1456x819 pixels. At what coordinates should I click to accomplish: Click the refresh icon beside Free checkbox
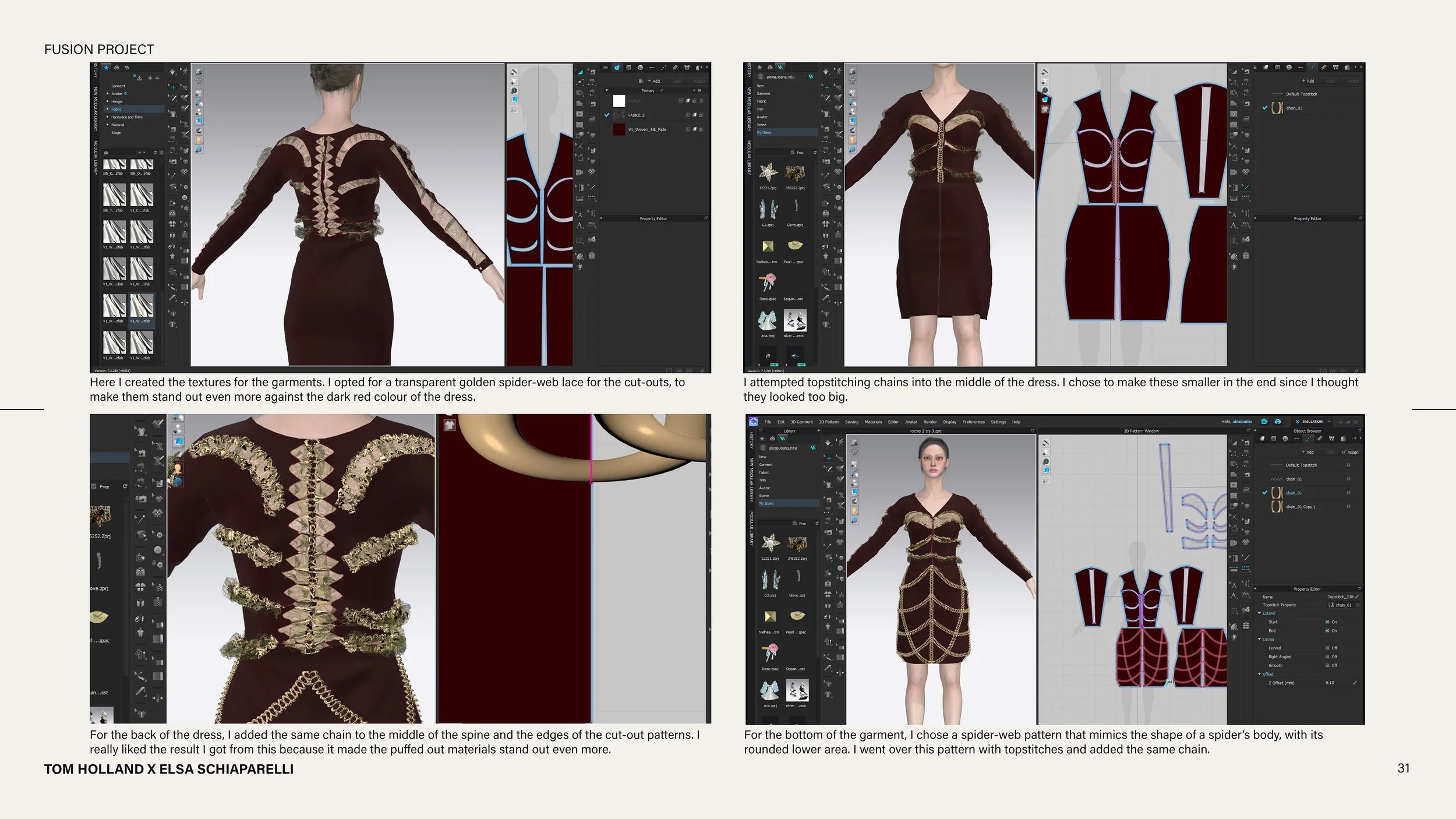(x=817, y=523)
